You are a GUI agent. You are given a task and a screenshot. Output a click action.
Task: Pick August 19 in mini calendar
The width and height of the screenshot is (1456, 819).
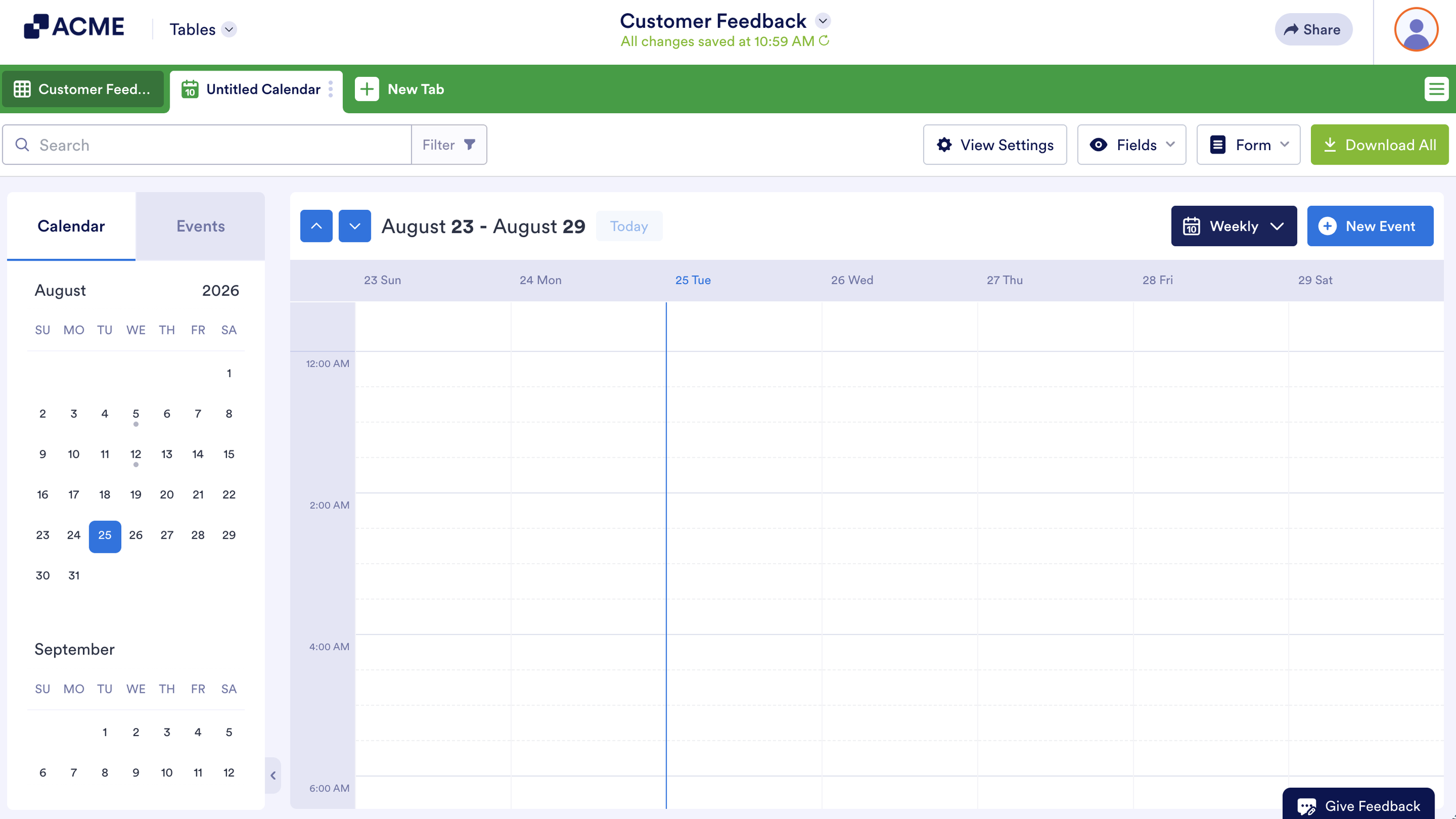coord(136,495)
